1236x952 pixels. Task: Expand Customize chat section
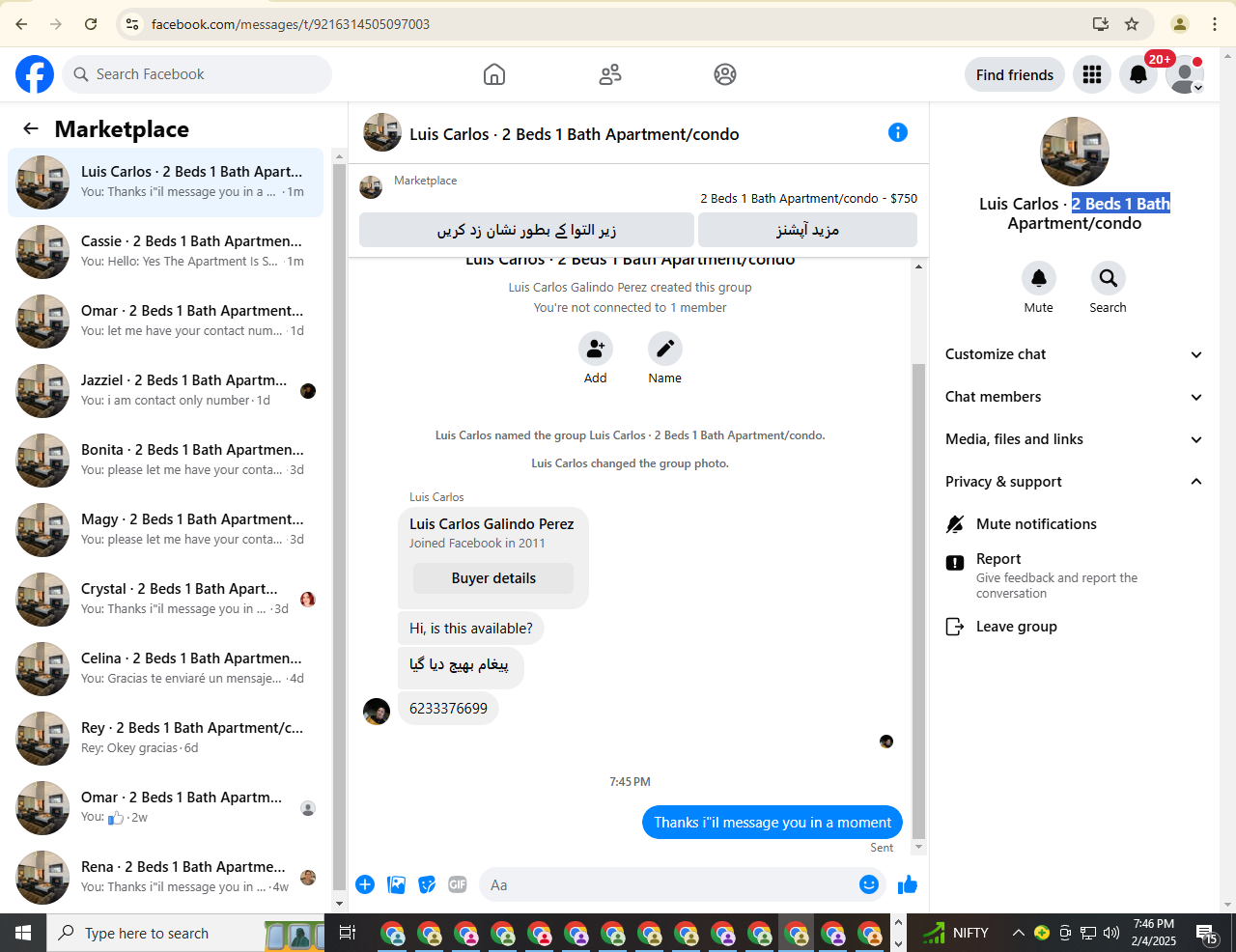[x=1075, y=354]
